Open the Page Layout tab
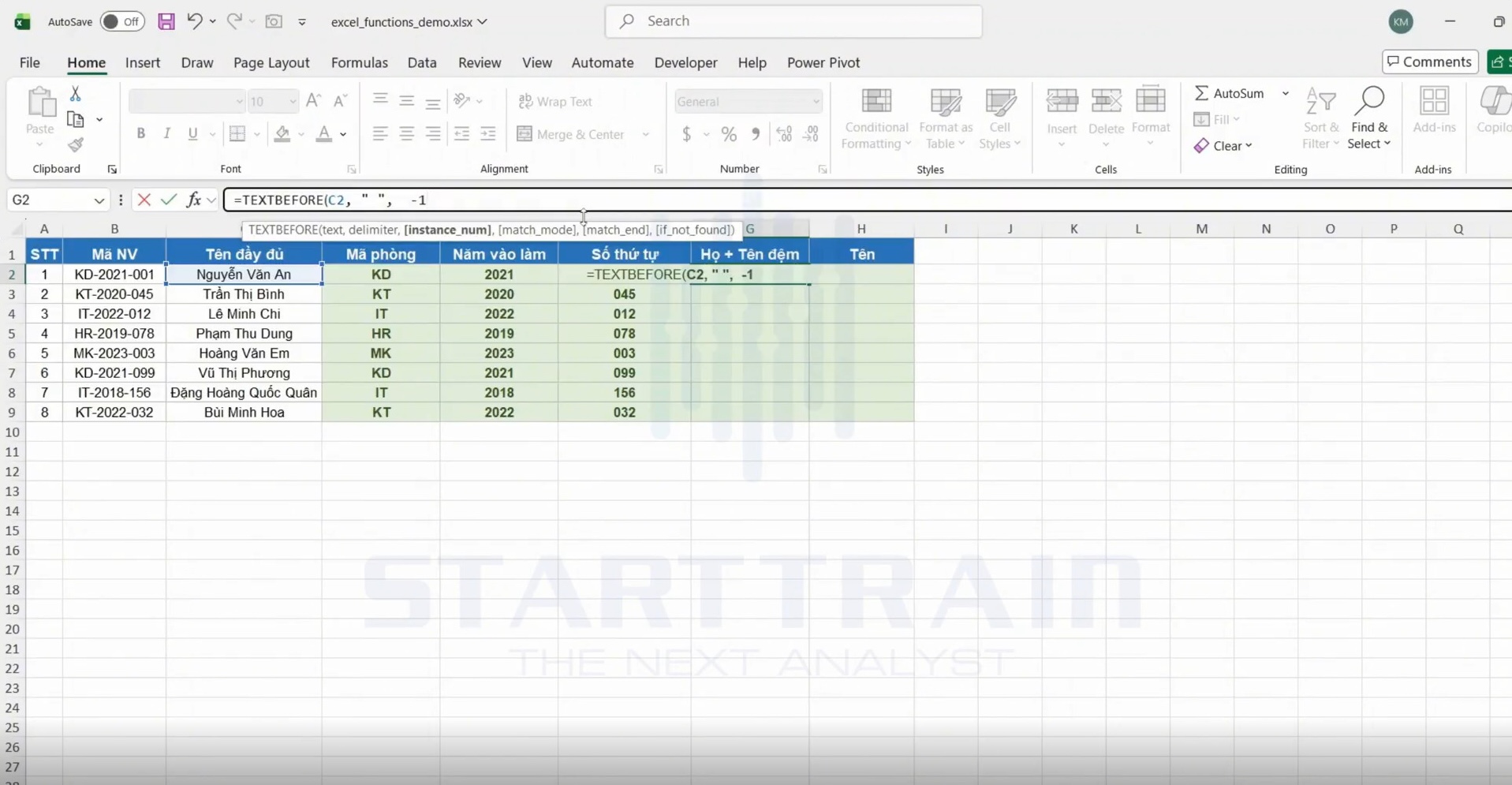 271,62
